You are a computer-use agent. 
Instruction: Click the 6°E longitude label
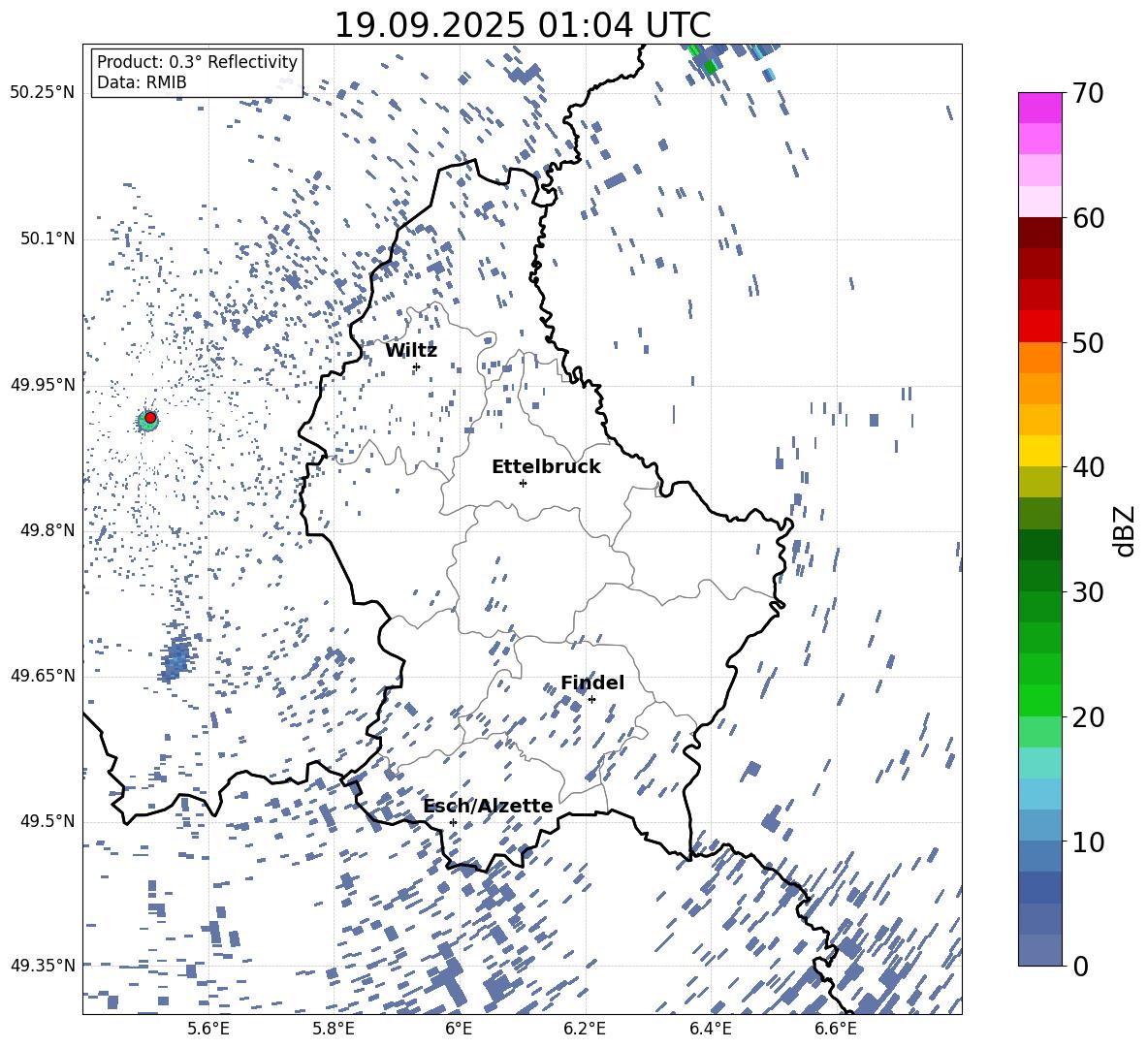point(459,1029)
